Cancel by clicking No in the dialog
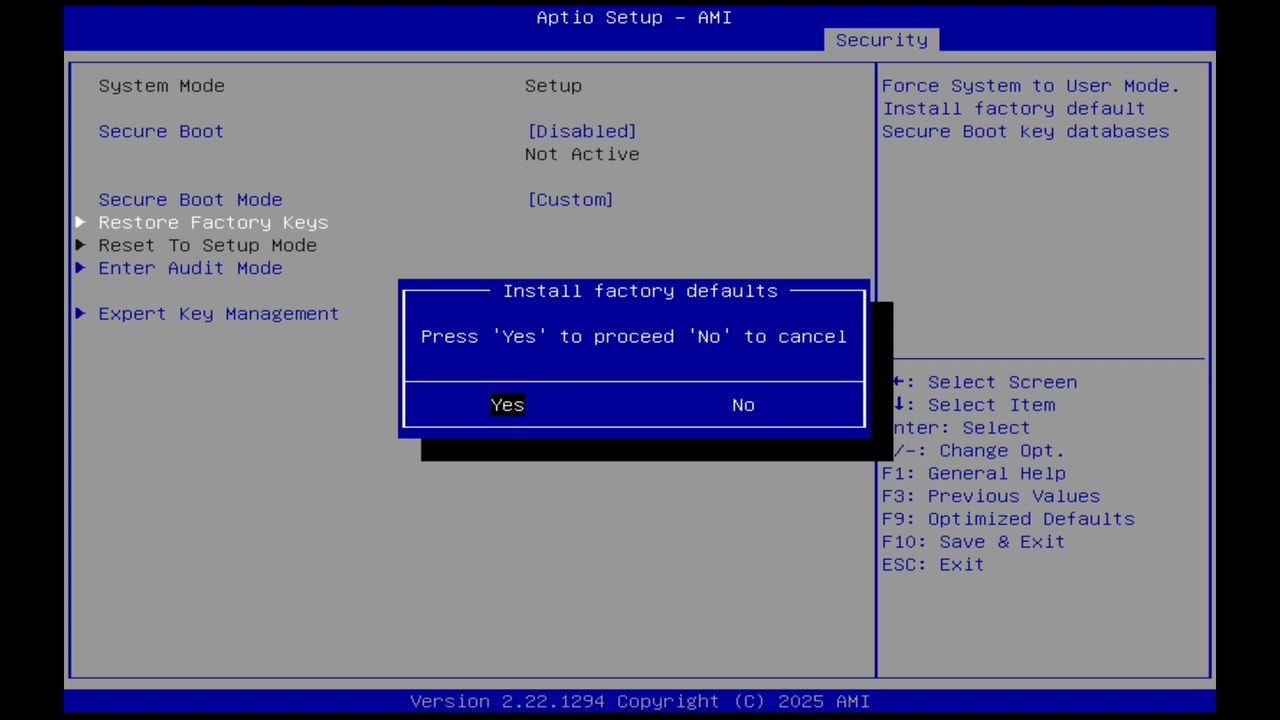The height and width of the screenshot is (720, 1280). click(743, 405)
